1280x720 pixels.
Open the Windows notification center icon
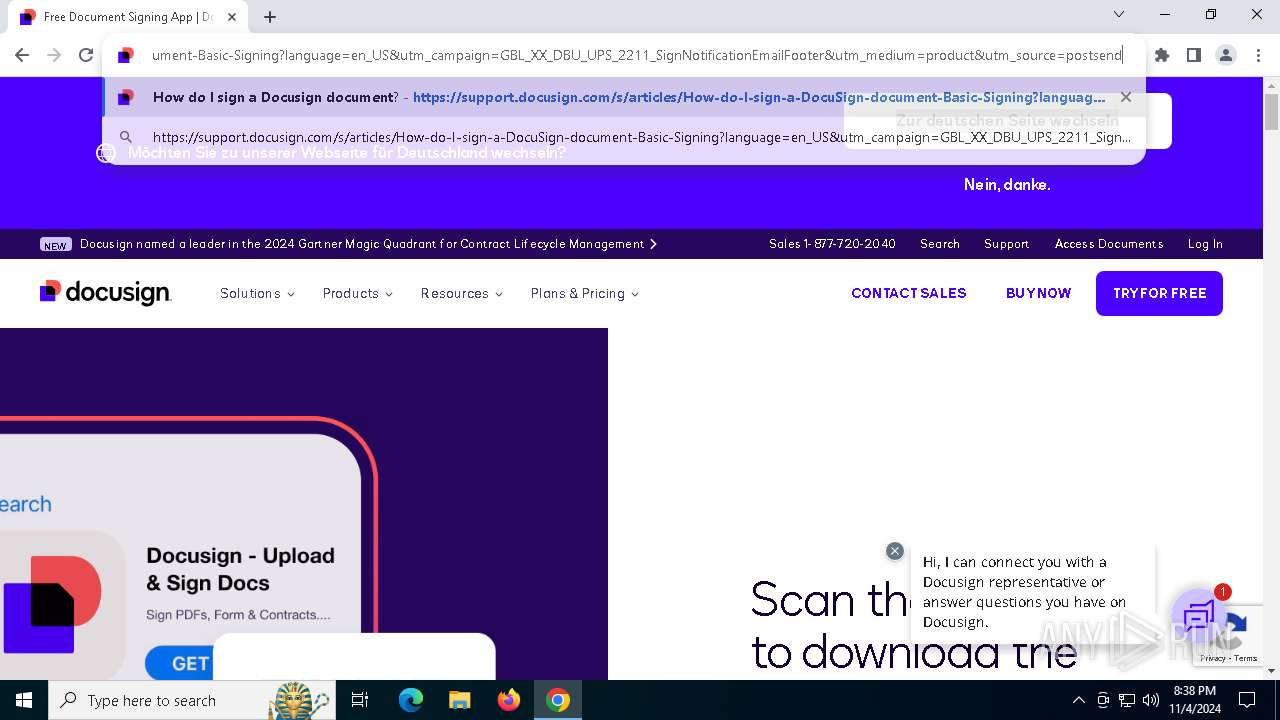click(x=1247, y=700)
